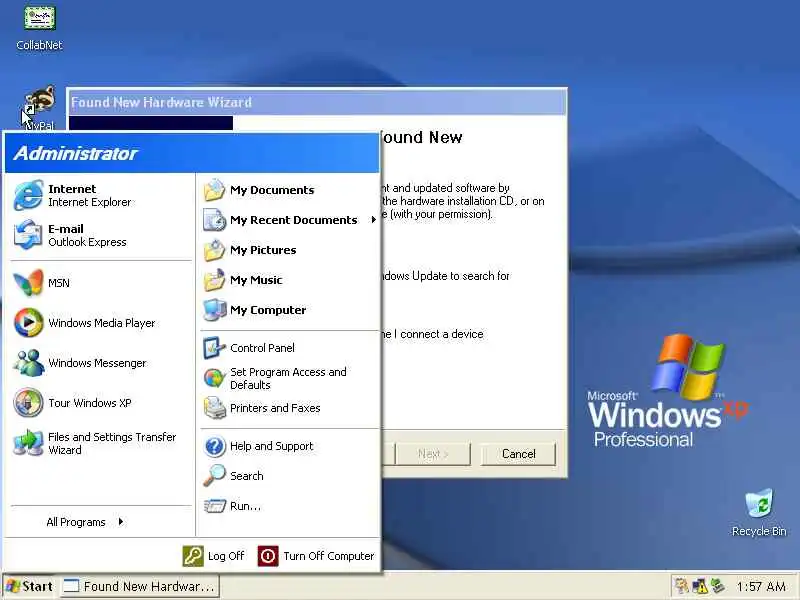The image size is (800, 600).
Task: Open the My Pictures folder icon
Action: (x=214, y=250)
